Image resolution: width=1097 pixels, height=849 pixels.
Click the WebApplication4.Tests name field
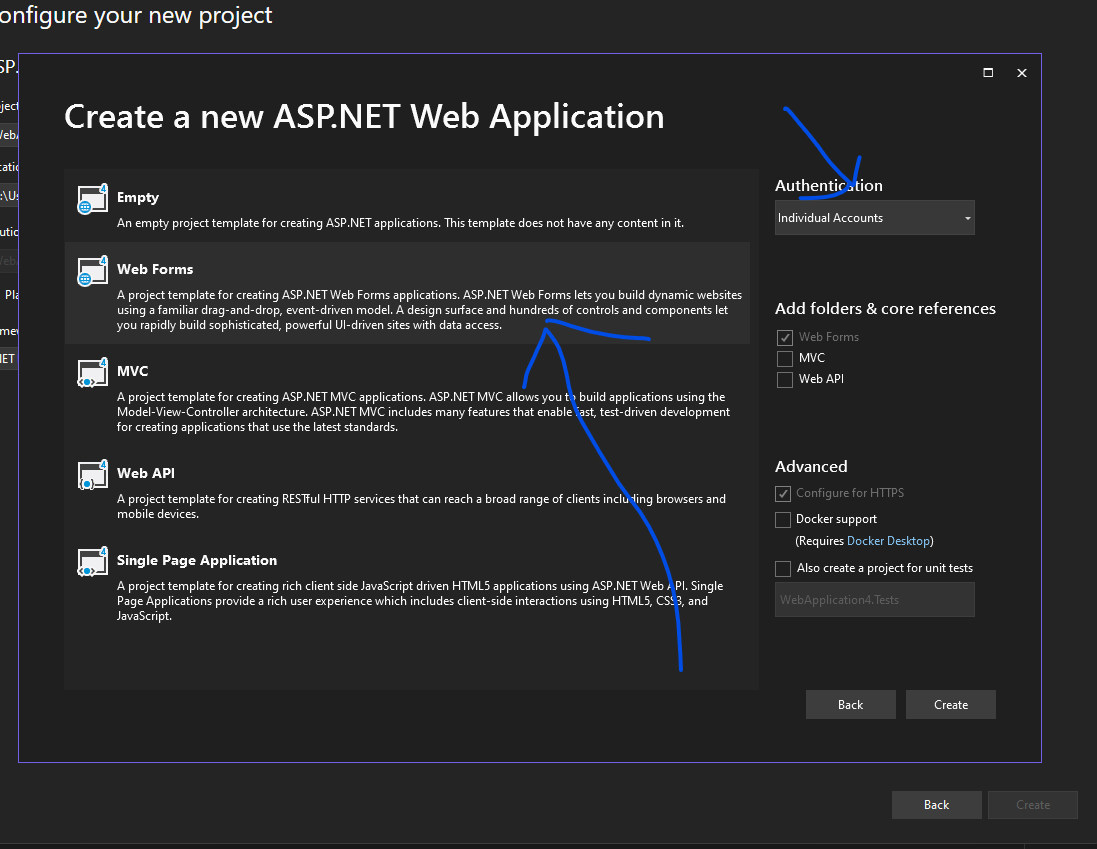[x=875, y=599]
